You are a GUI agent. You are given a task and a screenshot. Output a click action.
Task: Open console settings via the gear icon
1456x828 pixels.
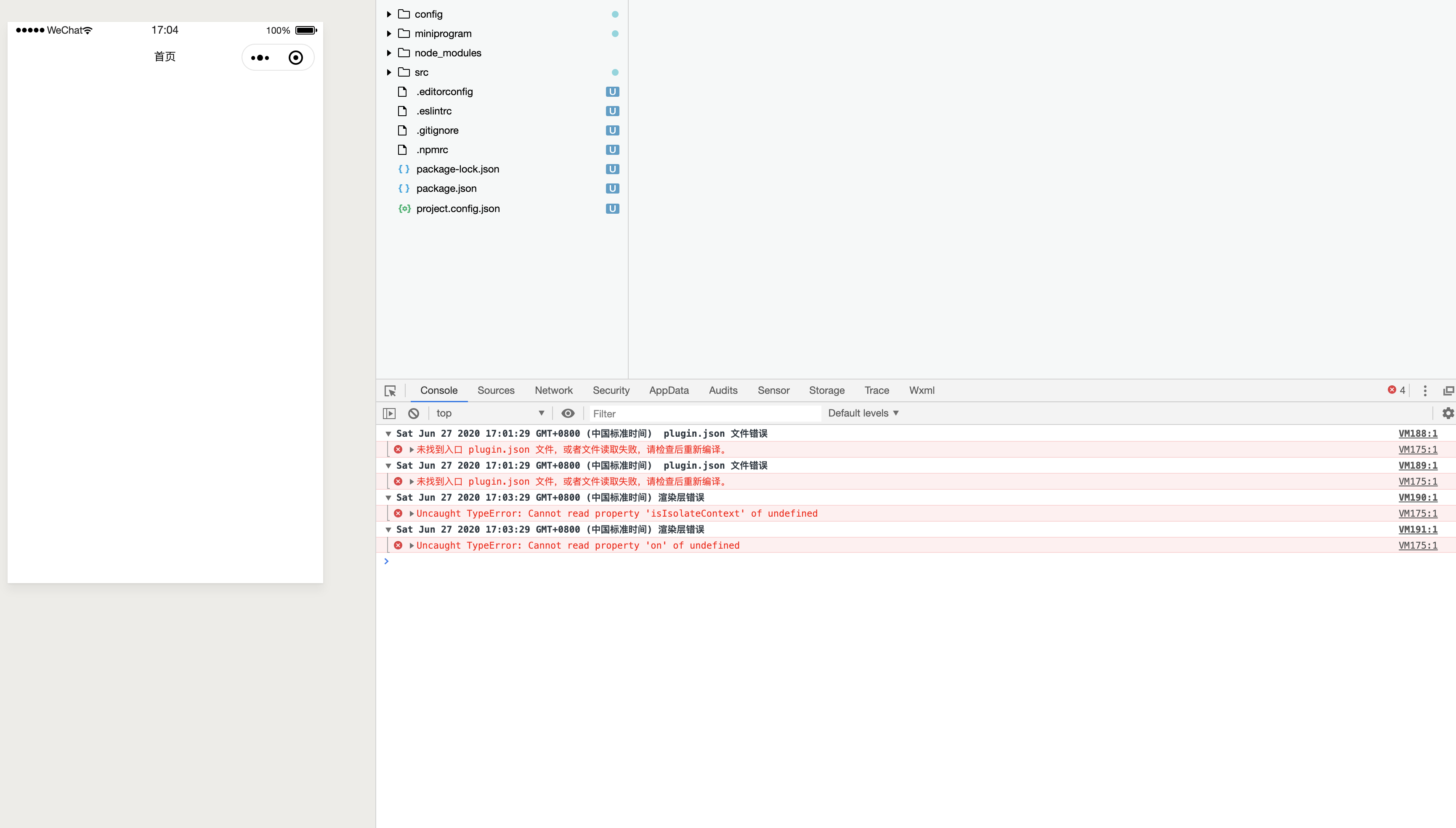pyautogui.click(x=1448, y=413)
